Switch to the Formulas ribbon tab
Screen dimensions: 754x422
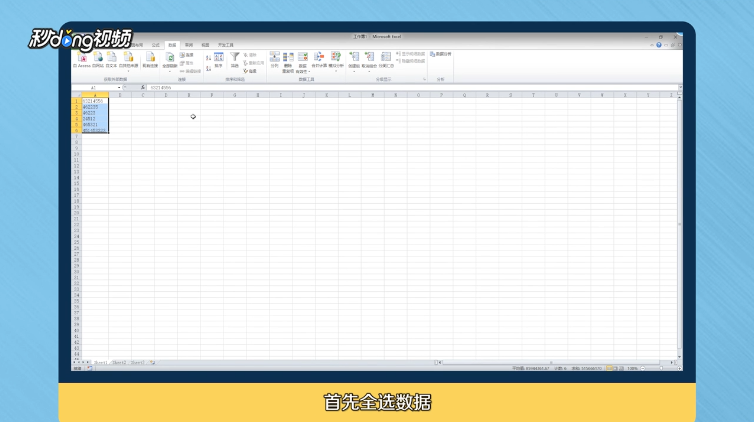click(155, 45)
